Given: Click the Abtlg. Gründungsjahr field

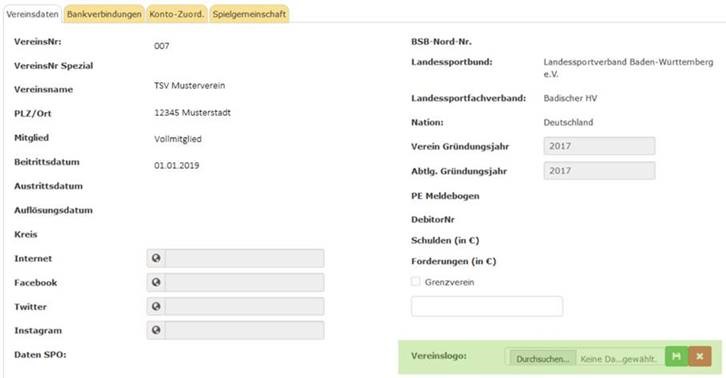Looking at the screenshot, I should [x=599, y=170].
